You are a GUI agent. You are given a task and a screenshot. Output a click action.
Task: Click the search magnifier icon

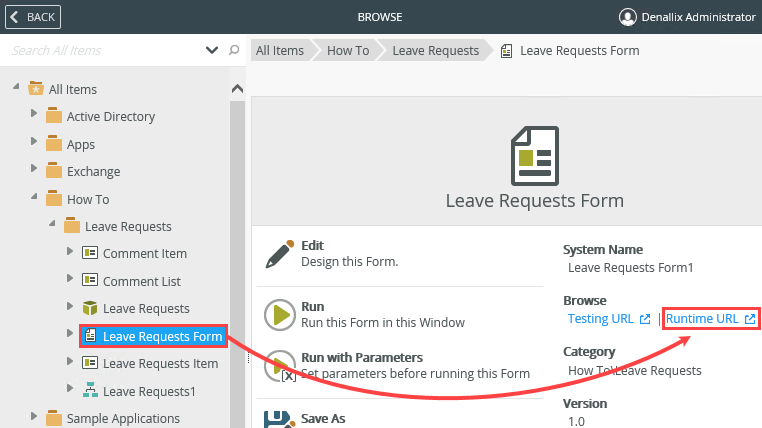[x=234, y=50]
